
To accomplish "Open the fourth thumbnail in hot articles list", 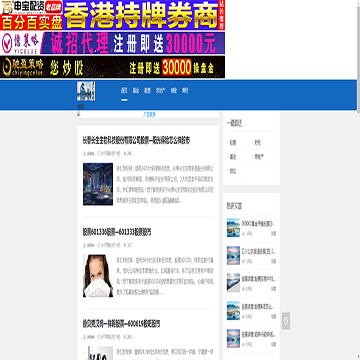I will (x=233, y=311).
